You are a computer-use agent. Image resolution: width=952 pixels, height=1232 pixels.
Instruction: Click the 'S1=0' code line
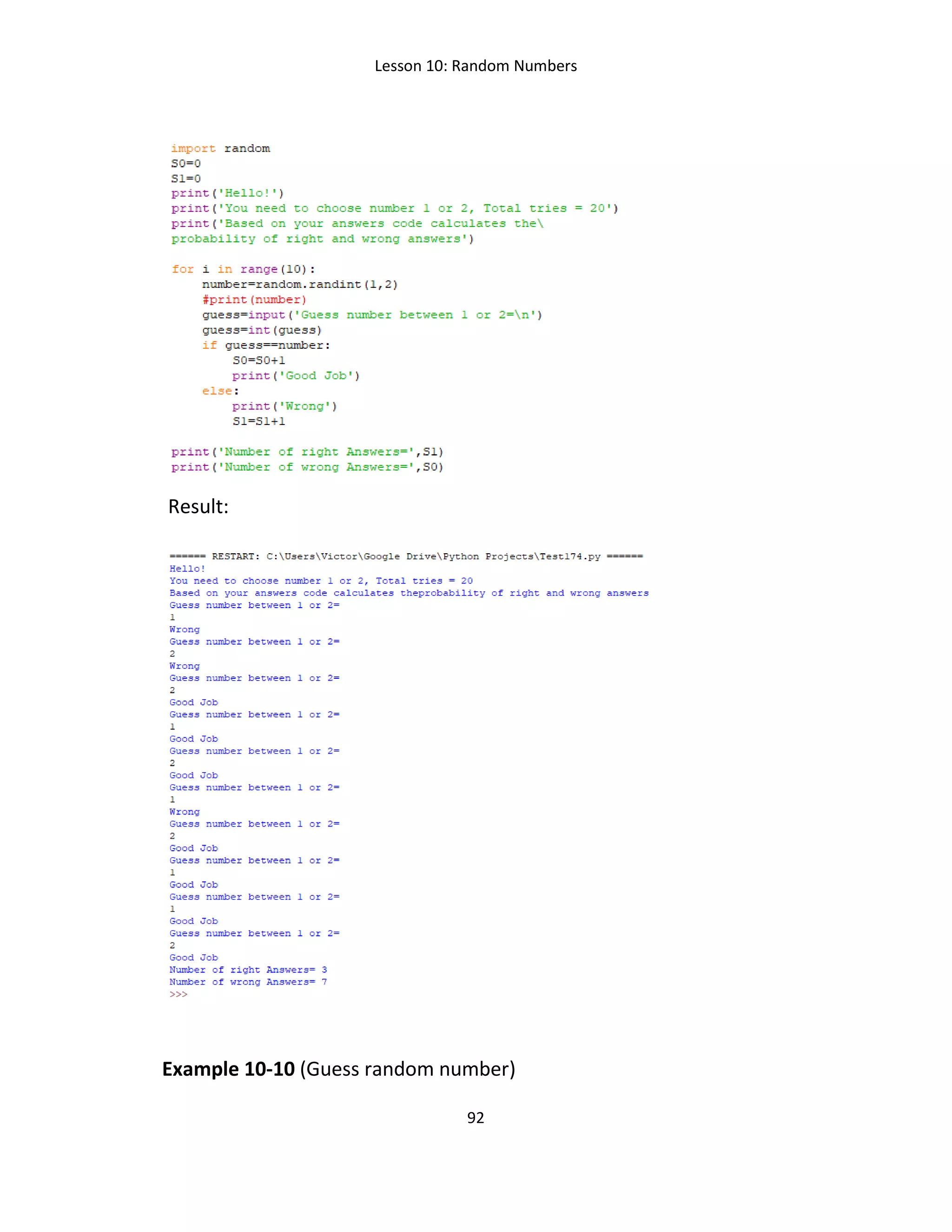[186, 179]
